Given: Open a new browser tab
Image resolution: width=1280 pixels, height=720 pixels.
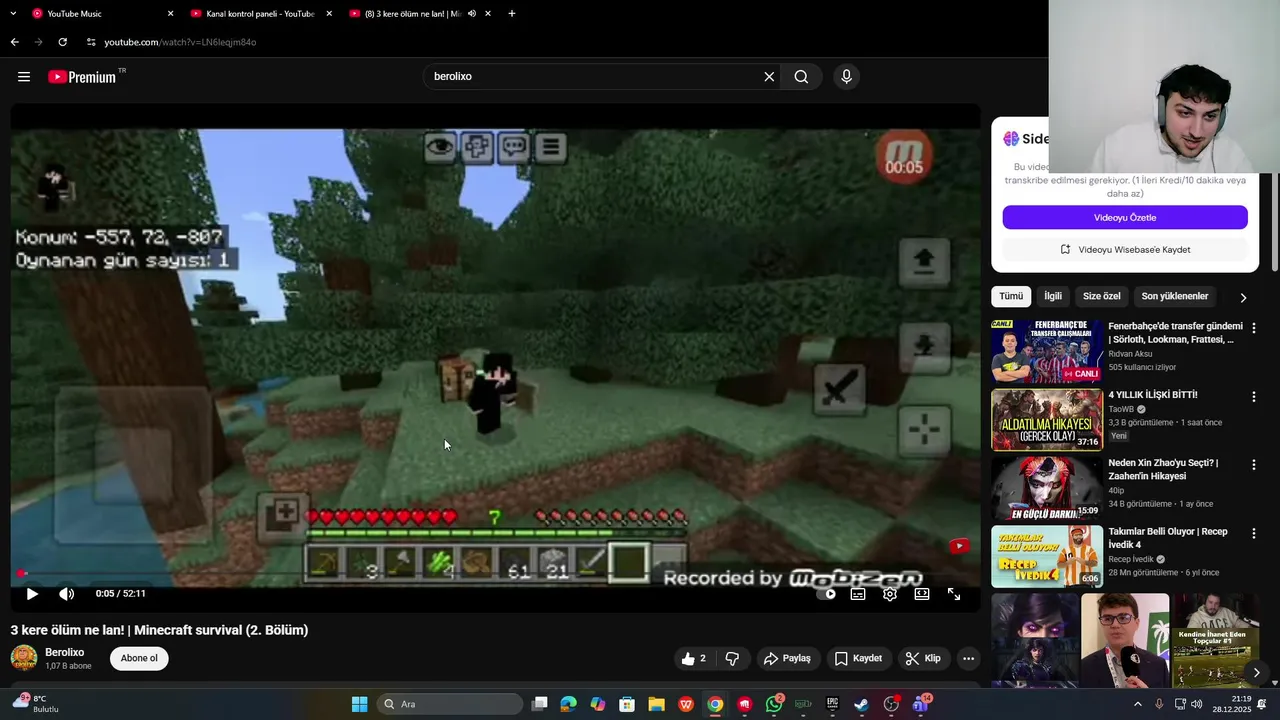Looking at the screenshot, I should tap(512, 14).
